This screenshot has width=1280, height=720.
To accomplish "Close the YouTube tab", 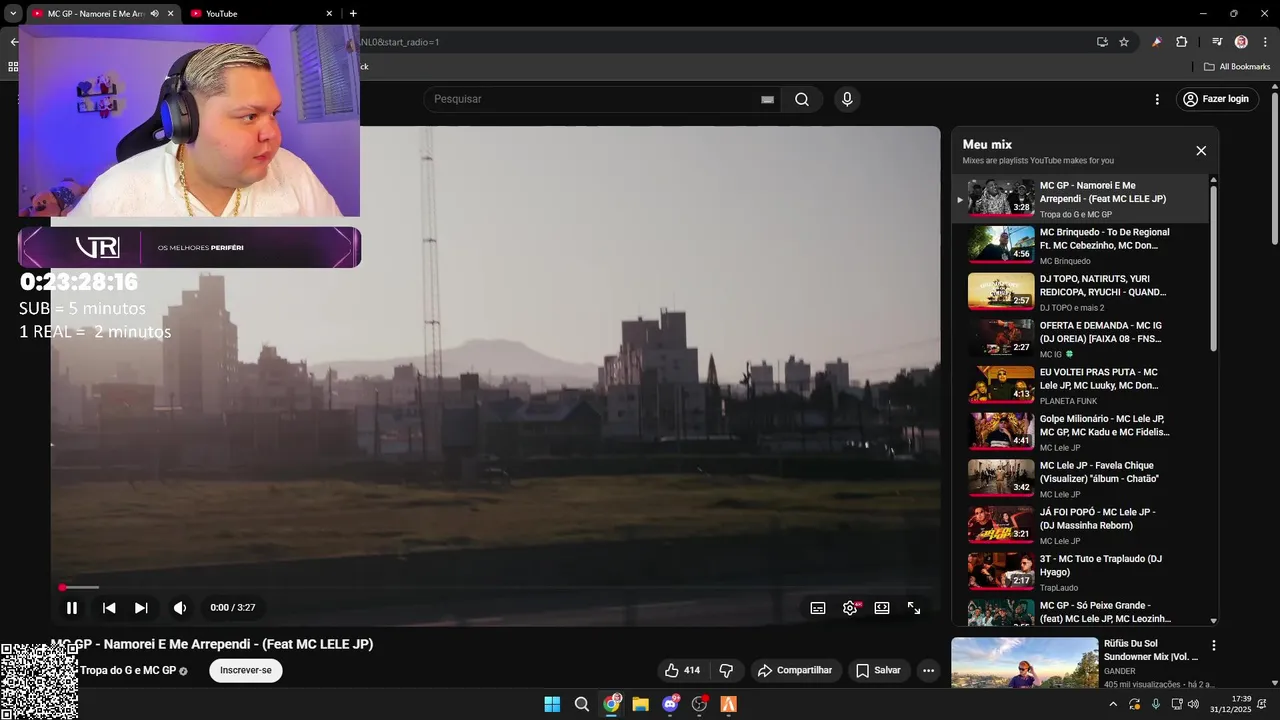I will click(329, 14).
